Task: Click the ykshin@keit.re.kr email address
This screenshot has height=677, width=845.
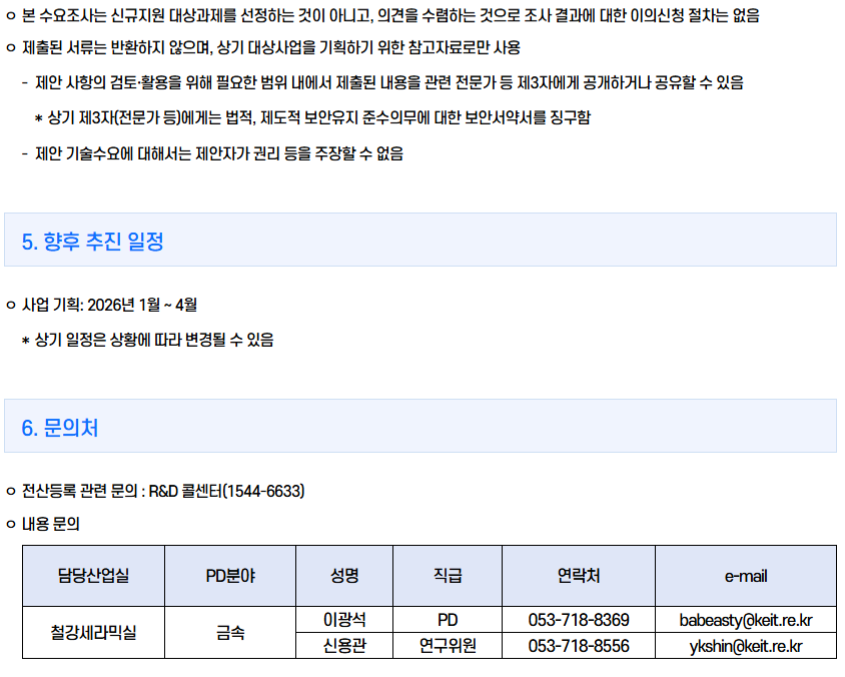Action: click(745, 646)
